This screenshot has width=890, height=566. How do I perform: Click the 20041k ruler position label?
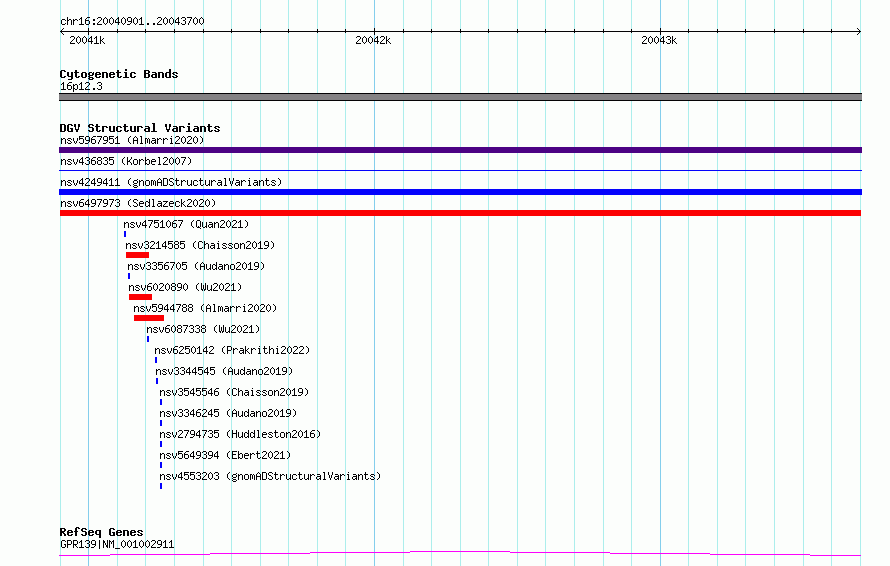(87, 40)
